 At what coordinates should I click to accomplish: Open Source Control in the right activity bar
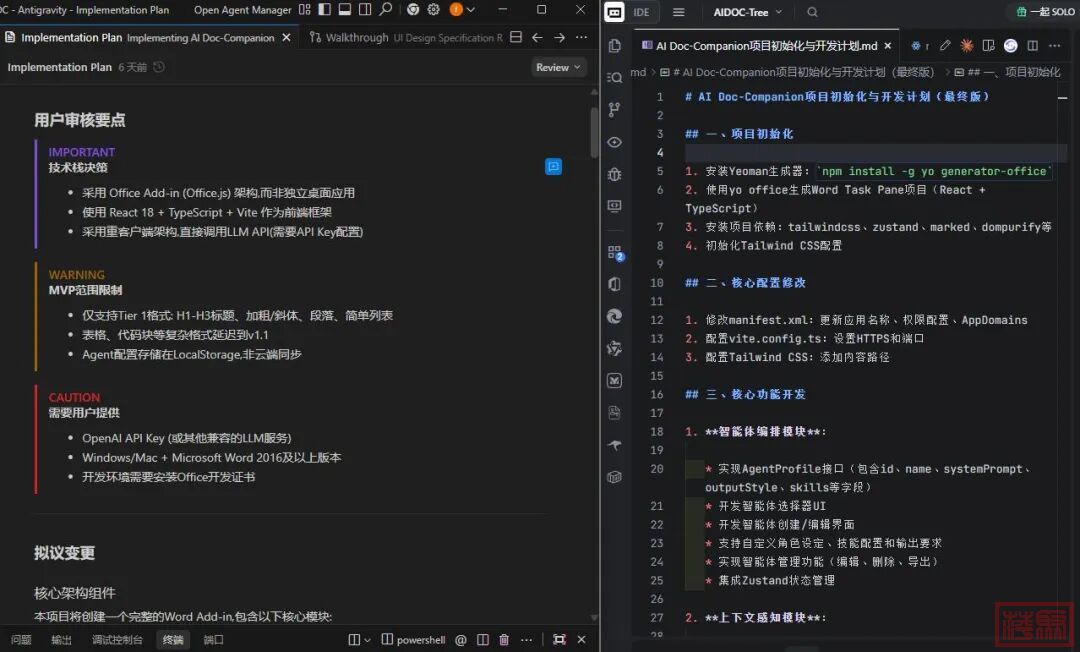coord(614,110)
